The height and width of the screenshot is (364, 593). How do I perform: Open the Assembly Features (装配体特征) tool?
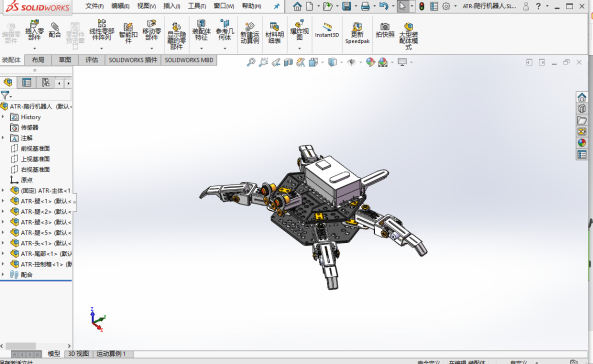(201, 30)
